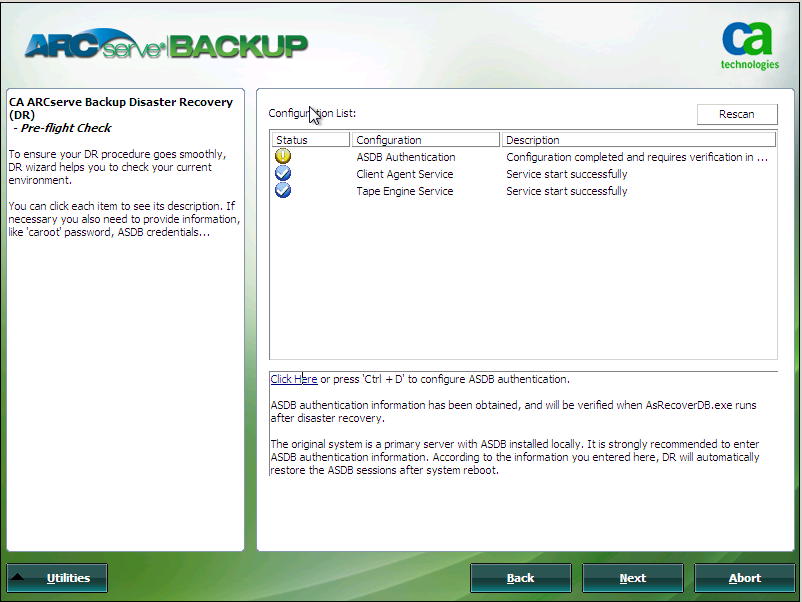Sort by the Configuration column header
This screenshot has height=602, width=802.
426,140
